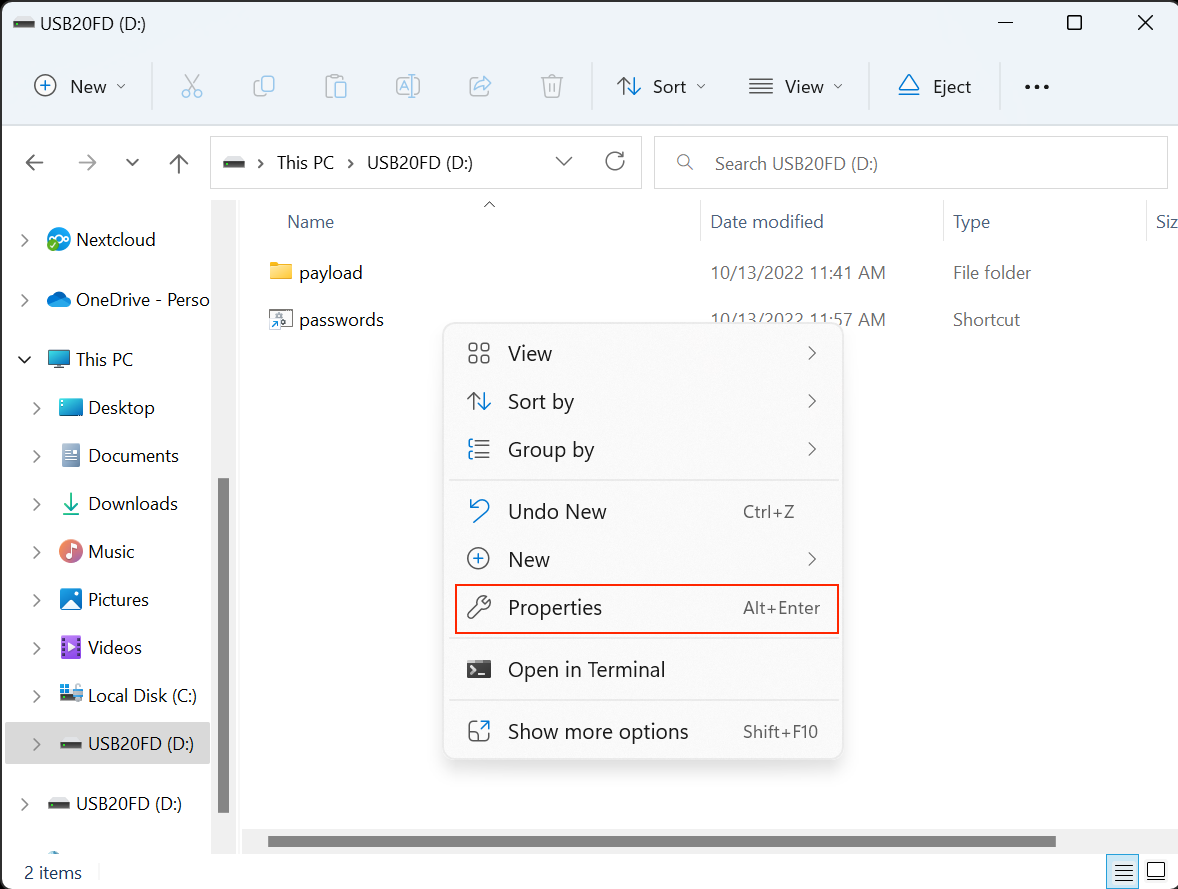Click the Share icon in toolbar

(x=480, y=86)
